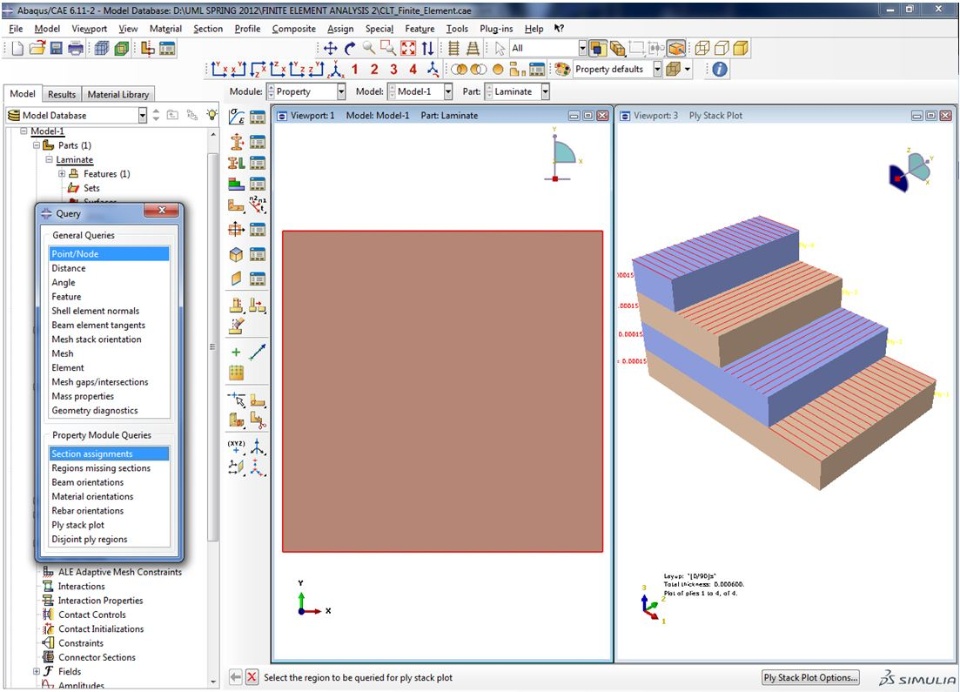Click the Auto-Fit View icon
The image size is (960, 692).
coord(408,48)
